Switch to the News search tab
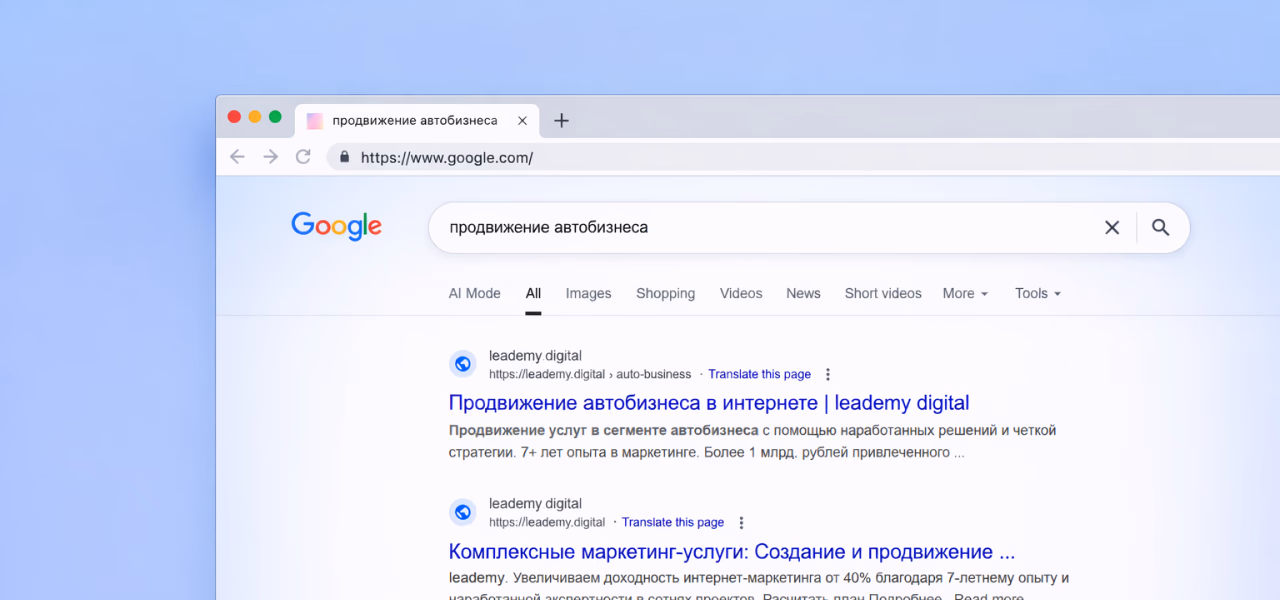Viewport: 1280px width, 600px height. click(803, 293)
